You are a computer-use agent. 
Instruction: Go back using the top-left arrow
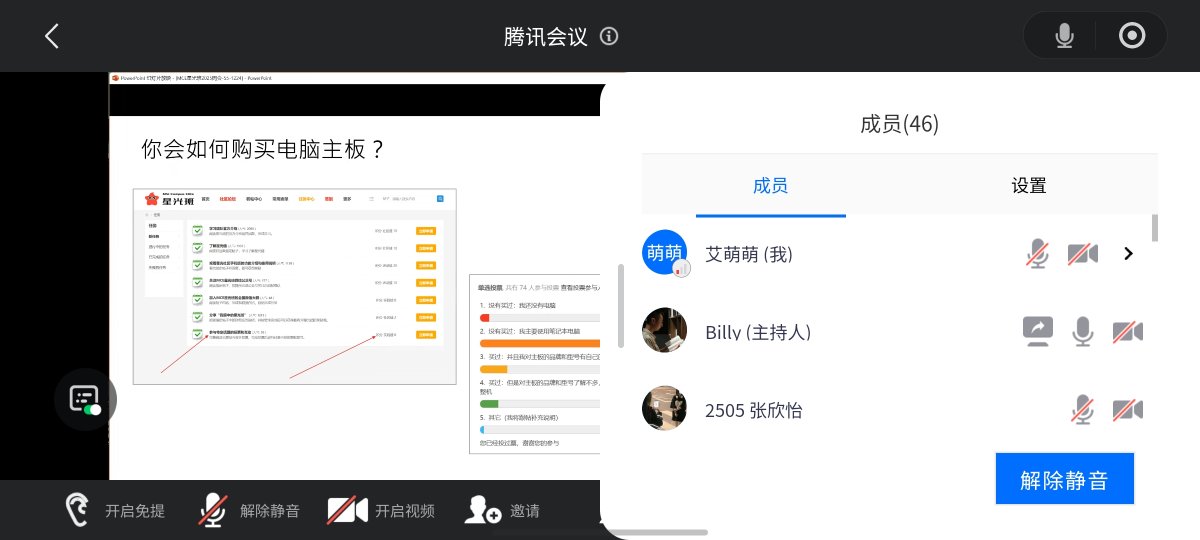pyautogui.click(x=52, y=36)
